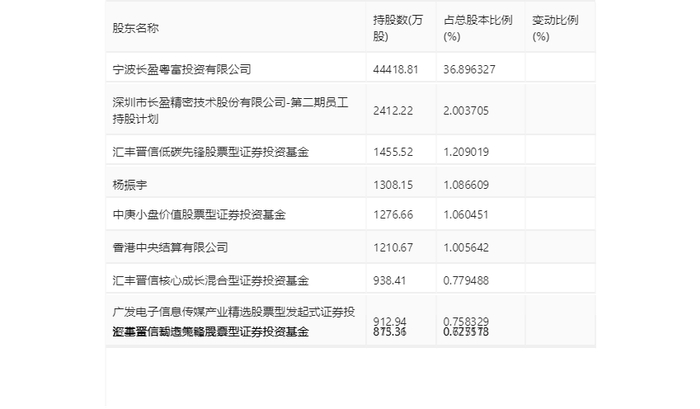Select shareholder 杨振宇

click(130, 185)
